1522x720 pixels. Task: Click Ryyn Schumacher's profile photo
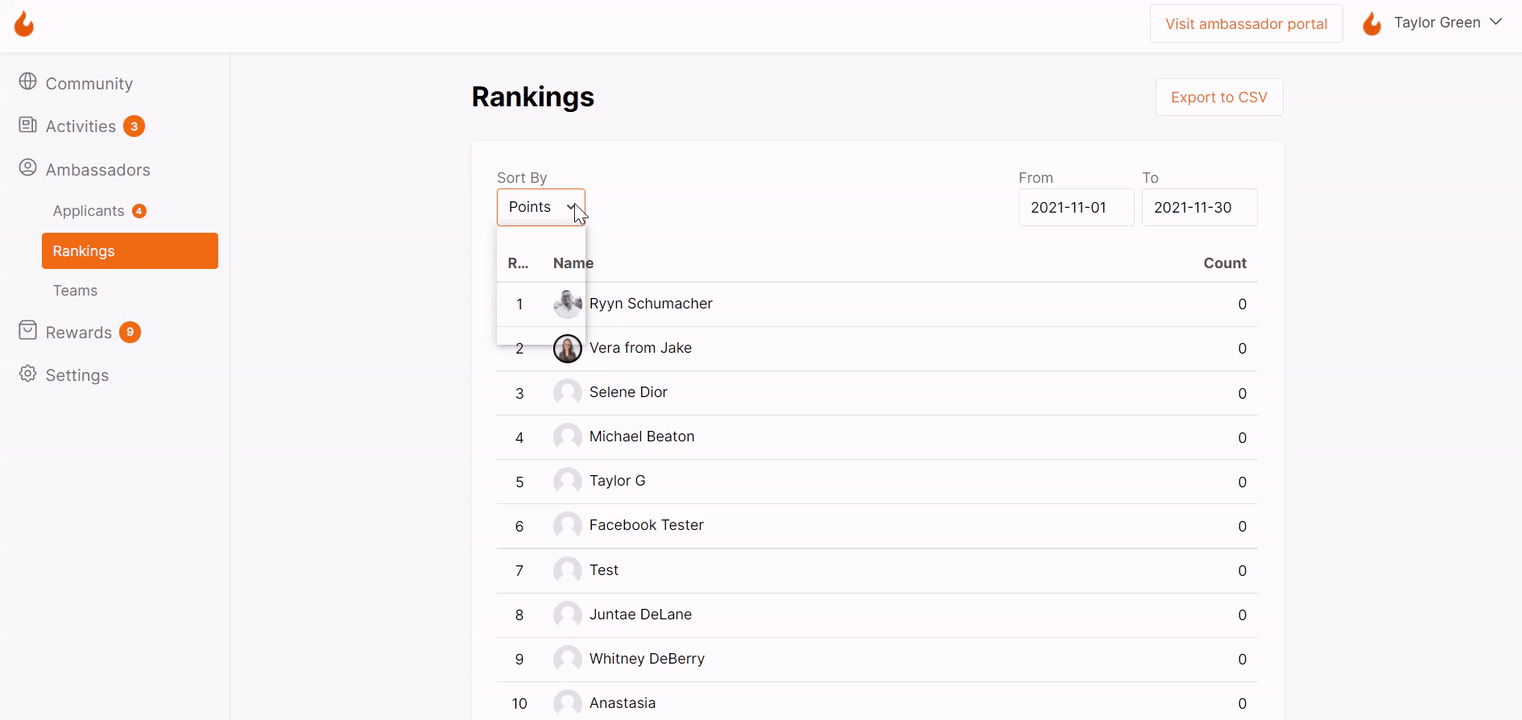(x=567, y=304)
